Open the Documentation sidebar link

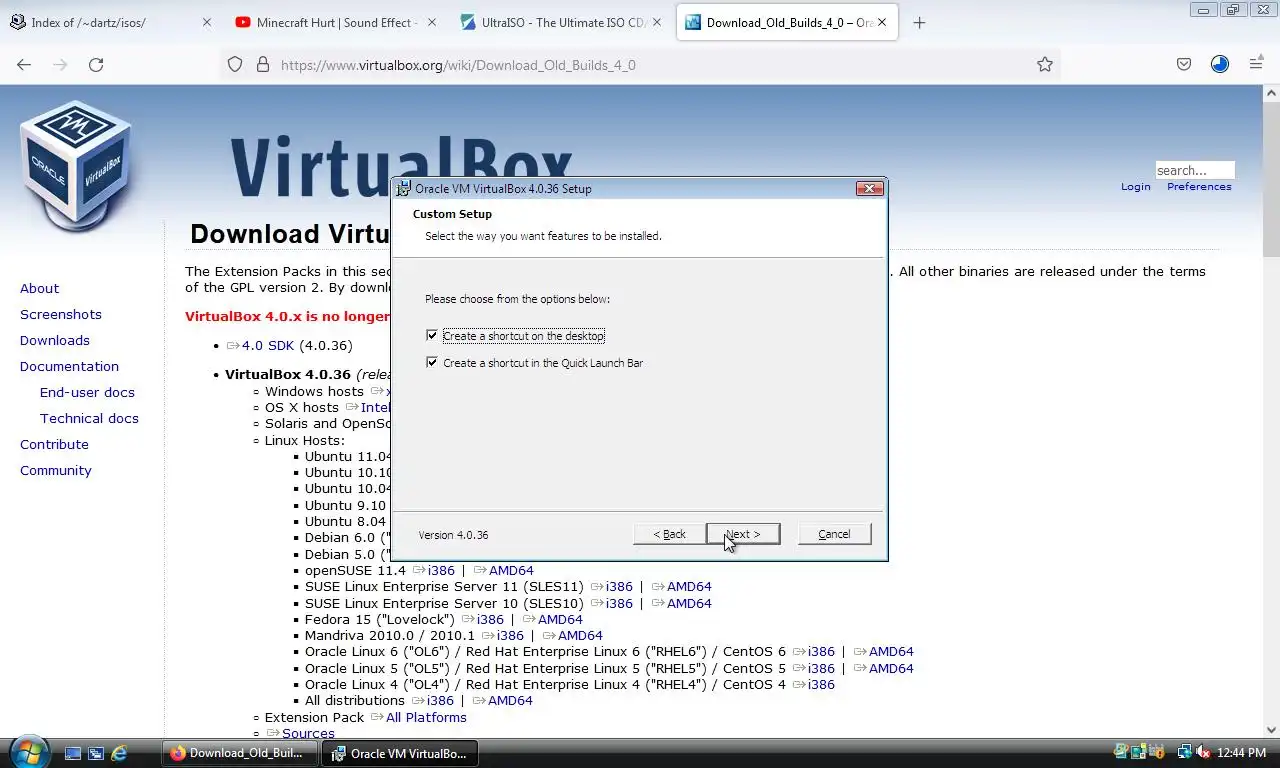69,366
